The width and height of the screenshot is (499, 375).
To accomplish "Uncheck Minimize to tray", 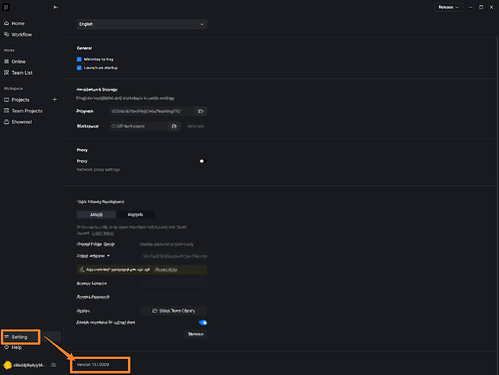I will [x=79, y=59].
